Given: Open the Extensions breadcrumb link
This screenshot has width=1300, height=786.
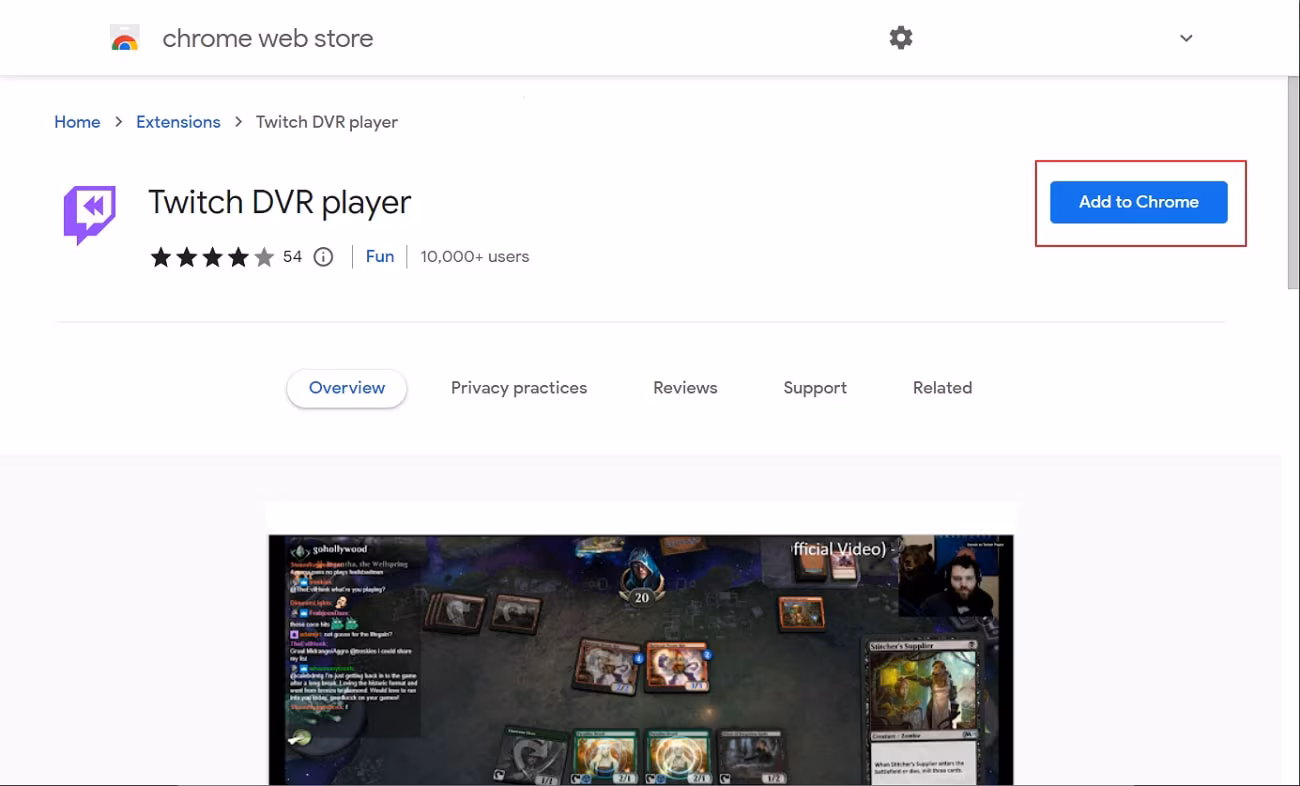Looking at the screenshot, I should pyautogui.click(x=178, y=122).
